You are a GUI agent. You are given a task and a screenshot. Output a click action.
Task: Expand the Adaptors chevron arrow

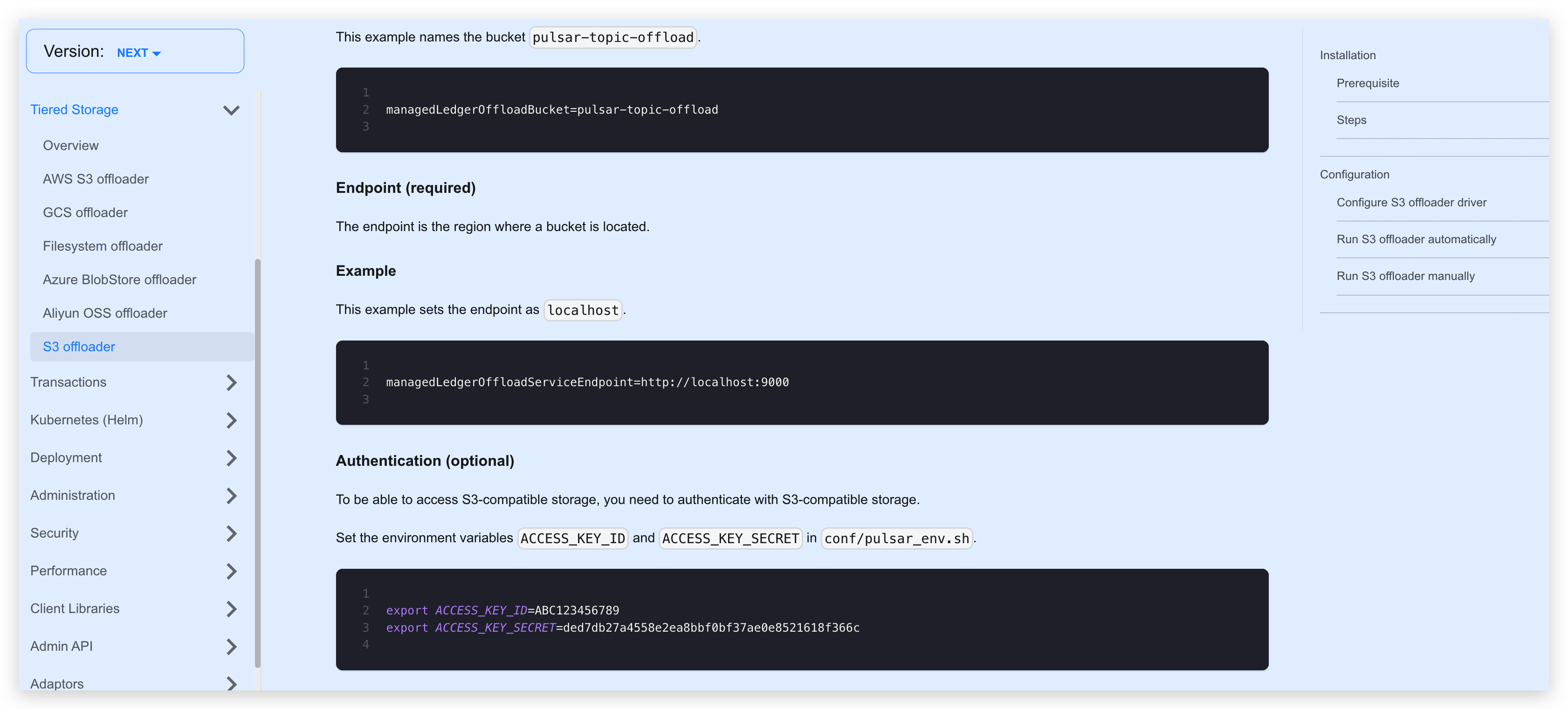[231, 683]
